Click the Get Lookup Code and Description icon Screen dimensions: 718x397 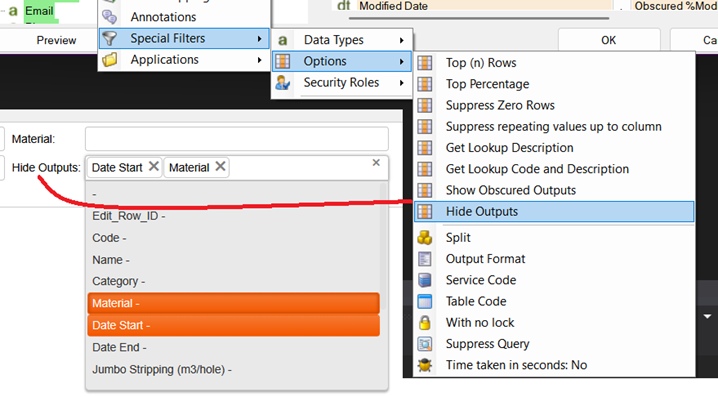tap(424, 169)
